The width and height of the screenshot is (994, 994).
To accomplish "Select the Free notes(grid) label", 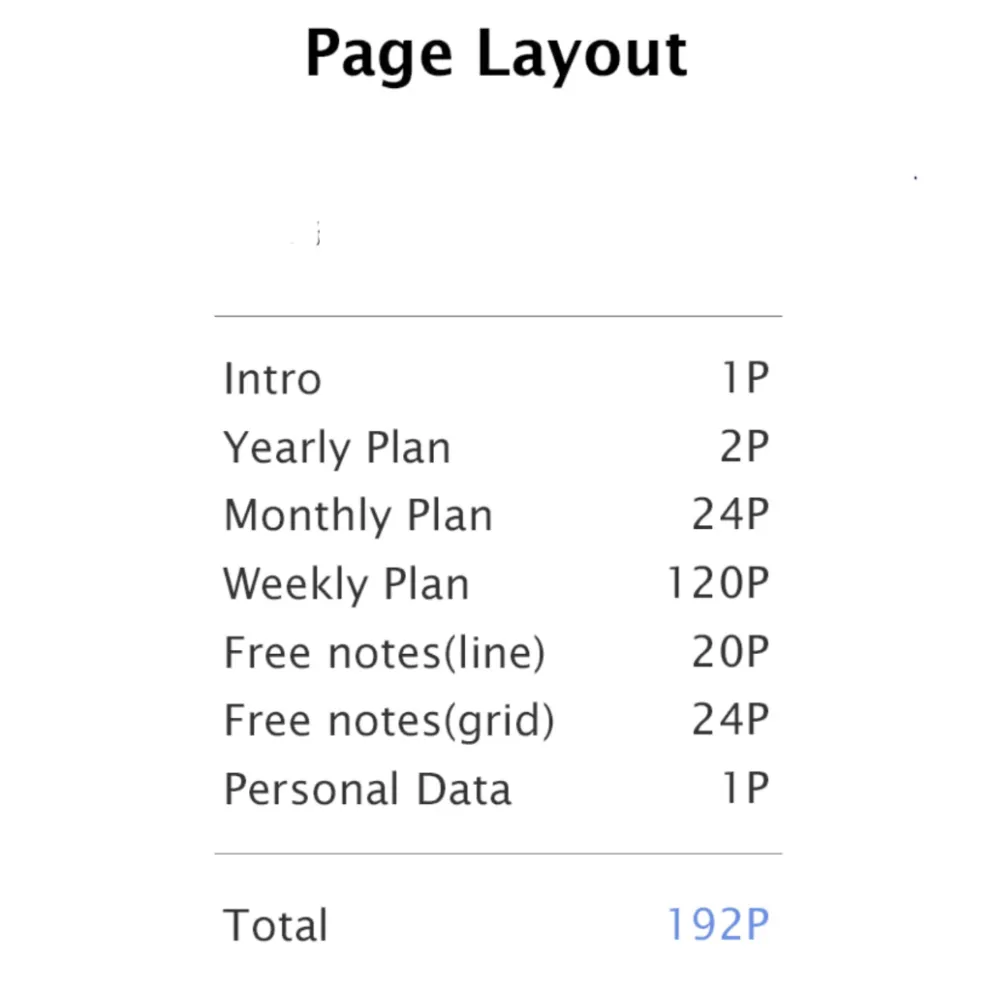I will click(x=389, y=721).
